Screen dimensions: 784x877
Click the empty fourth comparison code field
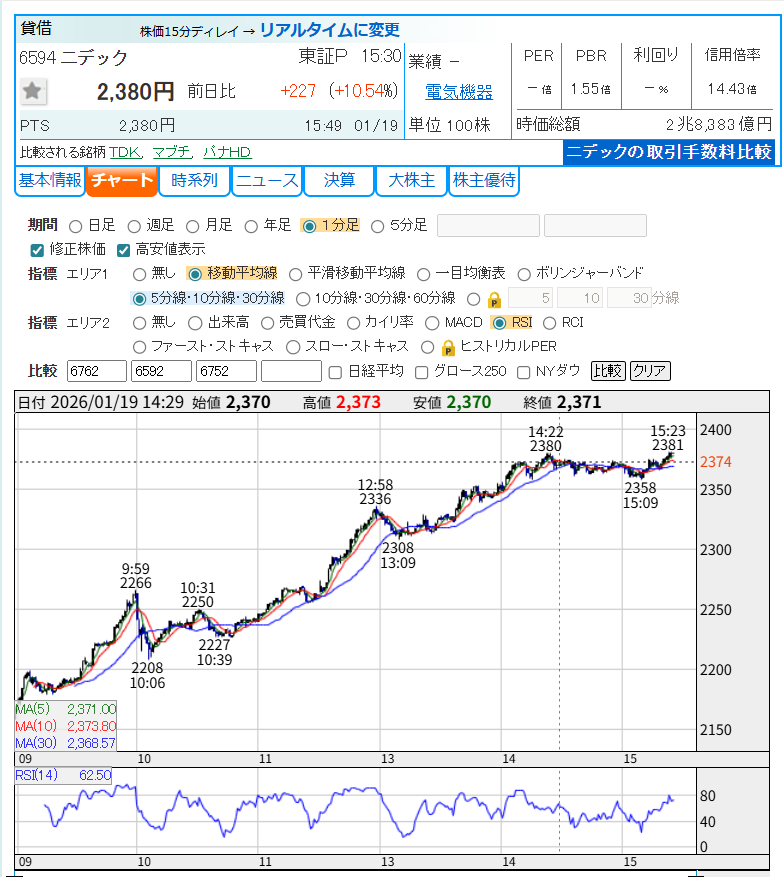tap(291, 371)
